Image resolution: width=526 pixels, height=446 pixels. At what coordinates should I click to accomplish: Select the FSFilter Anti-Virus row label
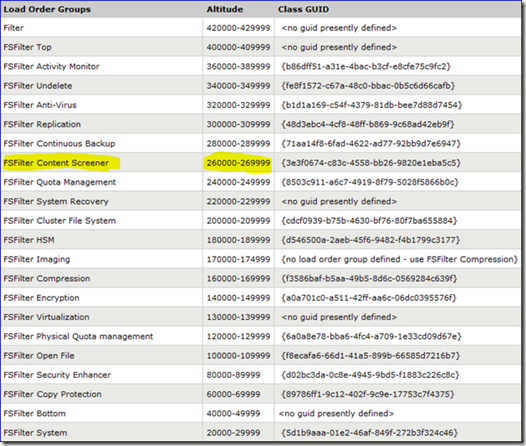click(40, 105)
